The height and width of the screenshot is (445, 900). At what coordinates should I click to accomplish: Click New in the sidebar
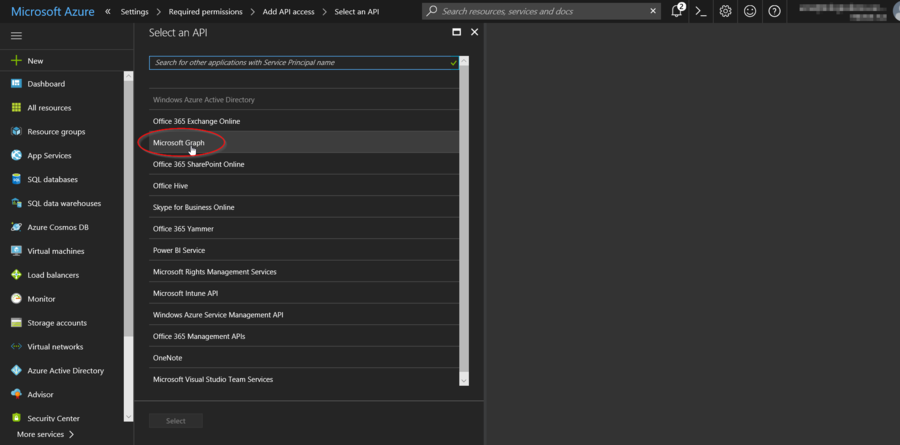pyautogui.click(x=35, y=61)
